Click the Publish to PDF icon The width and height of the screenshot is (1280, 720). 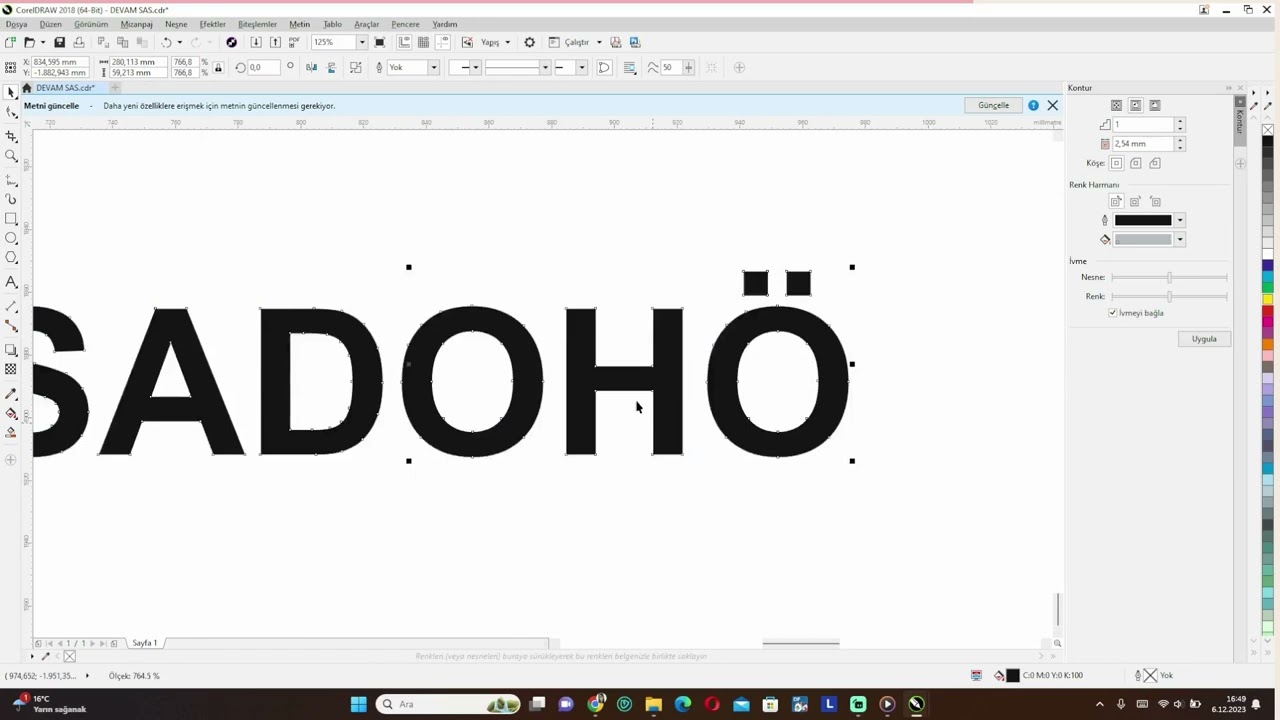[294, 42]
